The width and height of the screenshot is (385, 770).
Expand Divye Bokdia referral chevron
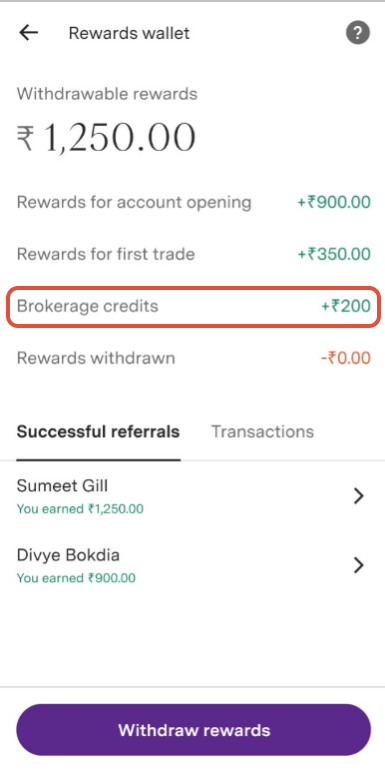(359, 565)
